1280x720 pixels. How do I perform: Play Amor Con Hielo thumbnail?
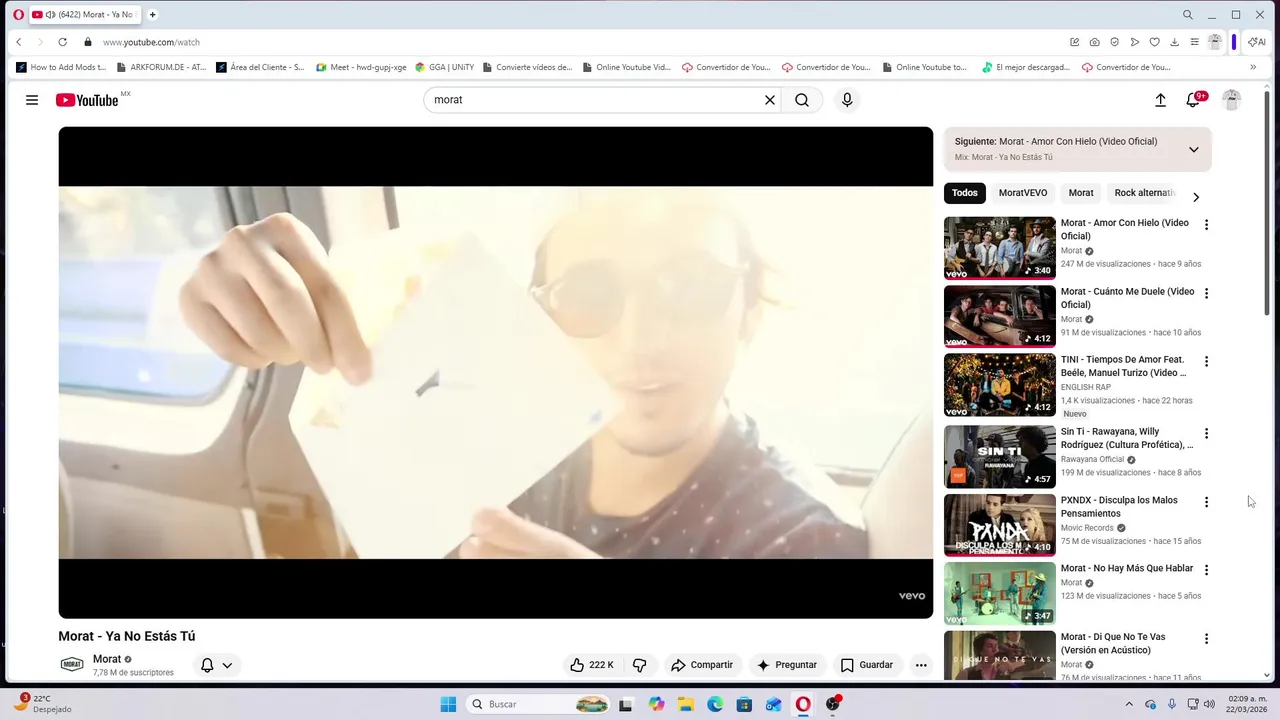coord(1000,248)
